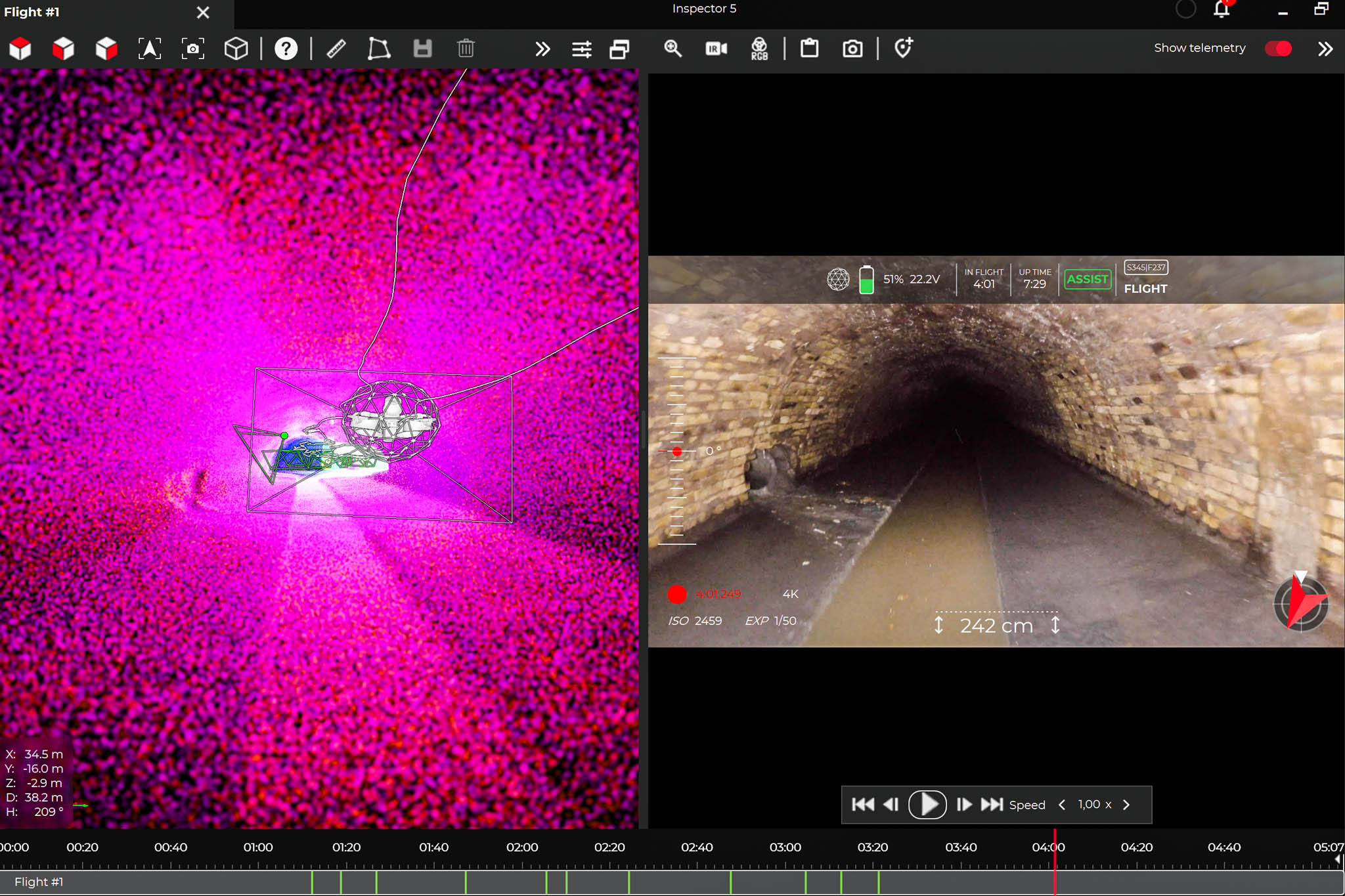Take a snapshot with the camera icon

click(x=852, y=49)
